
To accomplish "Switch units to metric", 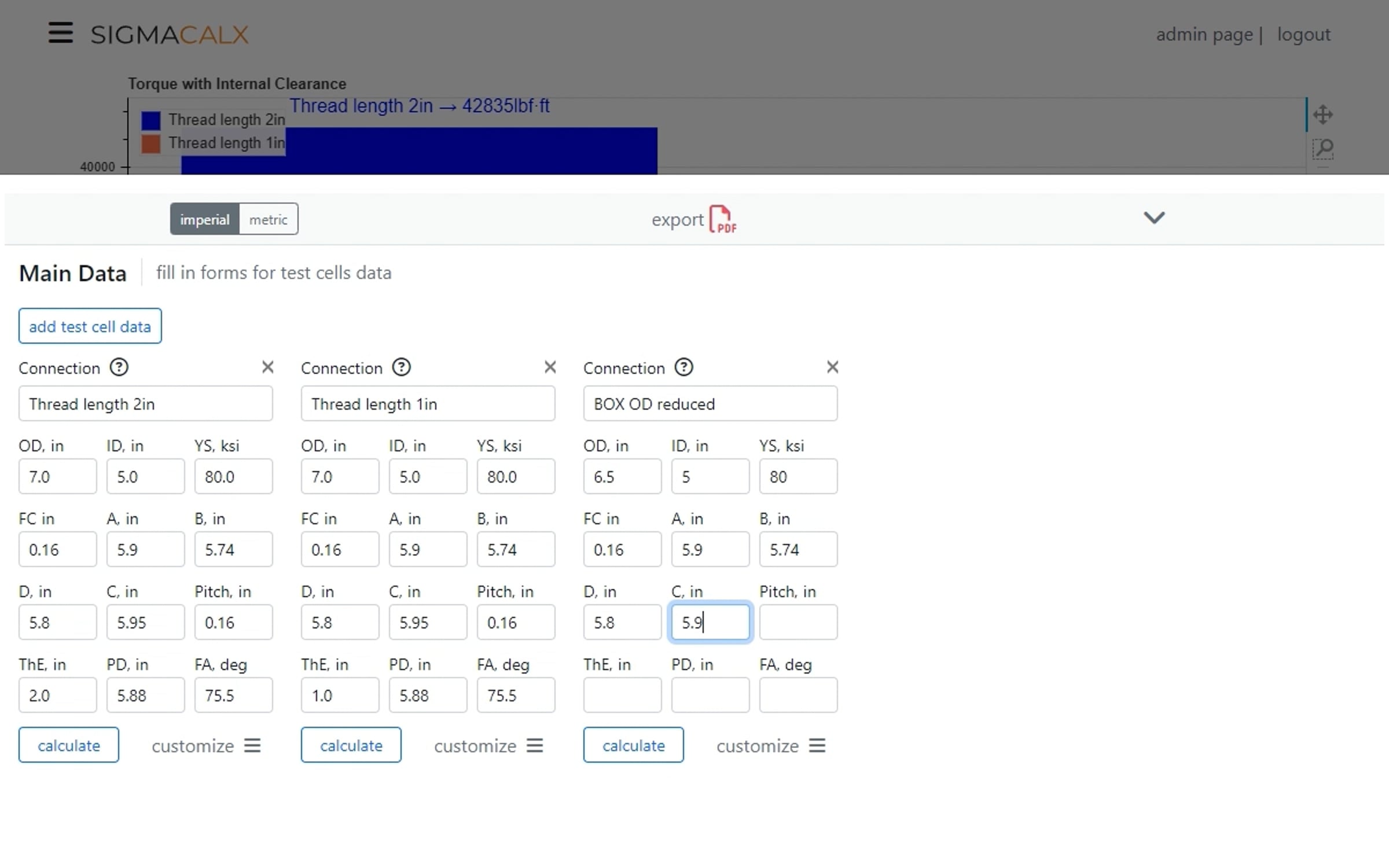I will click(x=269, y=219).
